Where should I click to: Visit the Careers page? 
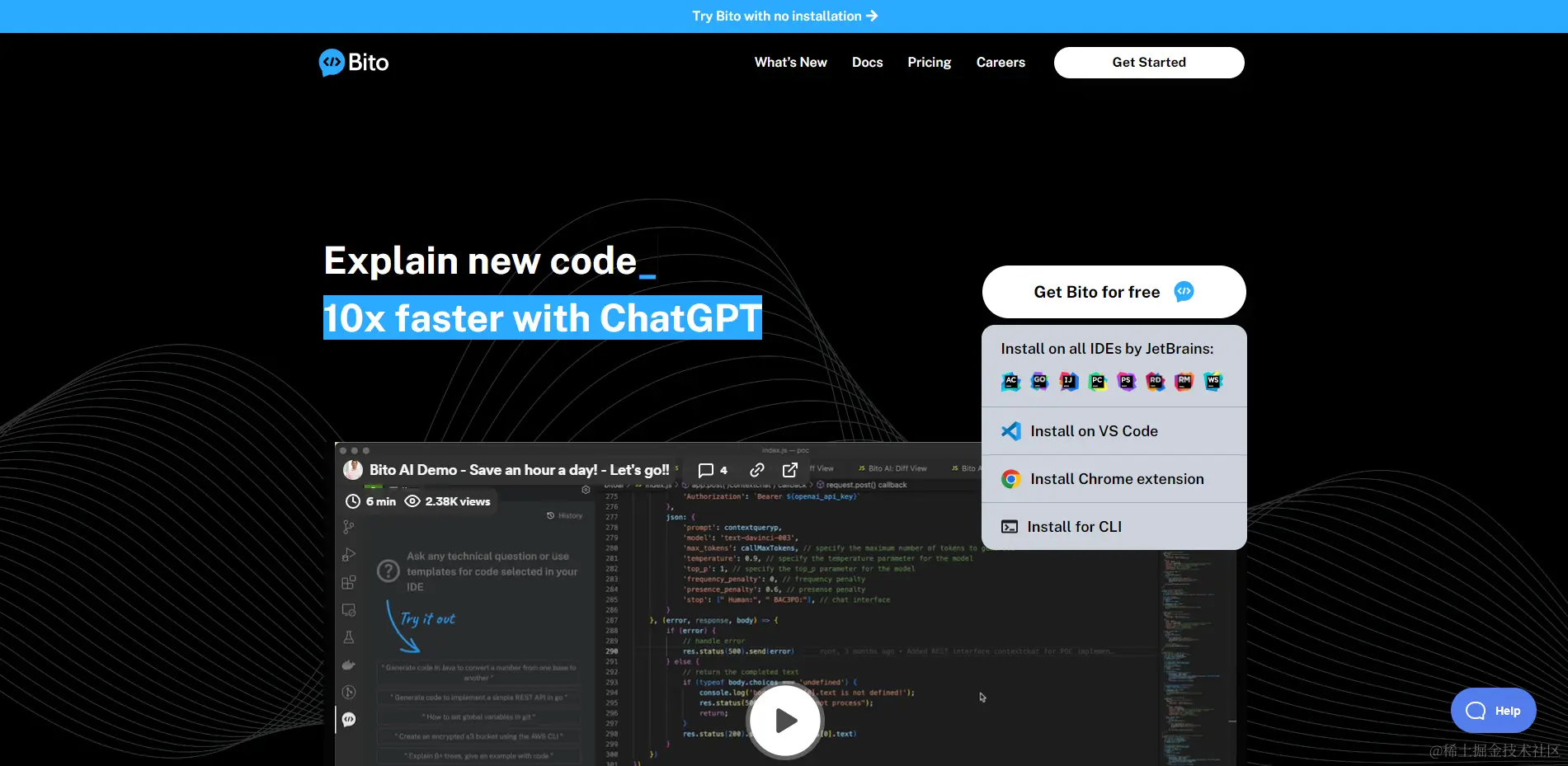(x=1001, y=63)
